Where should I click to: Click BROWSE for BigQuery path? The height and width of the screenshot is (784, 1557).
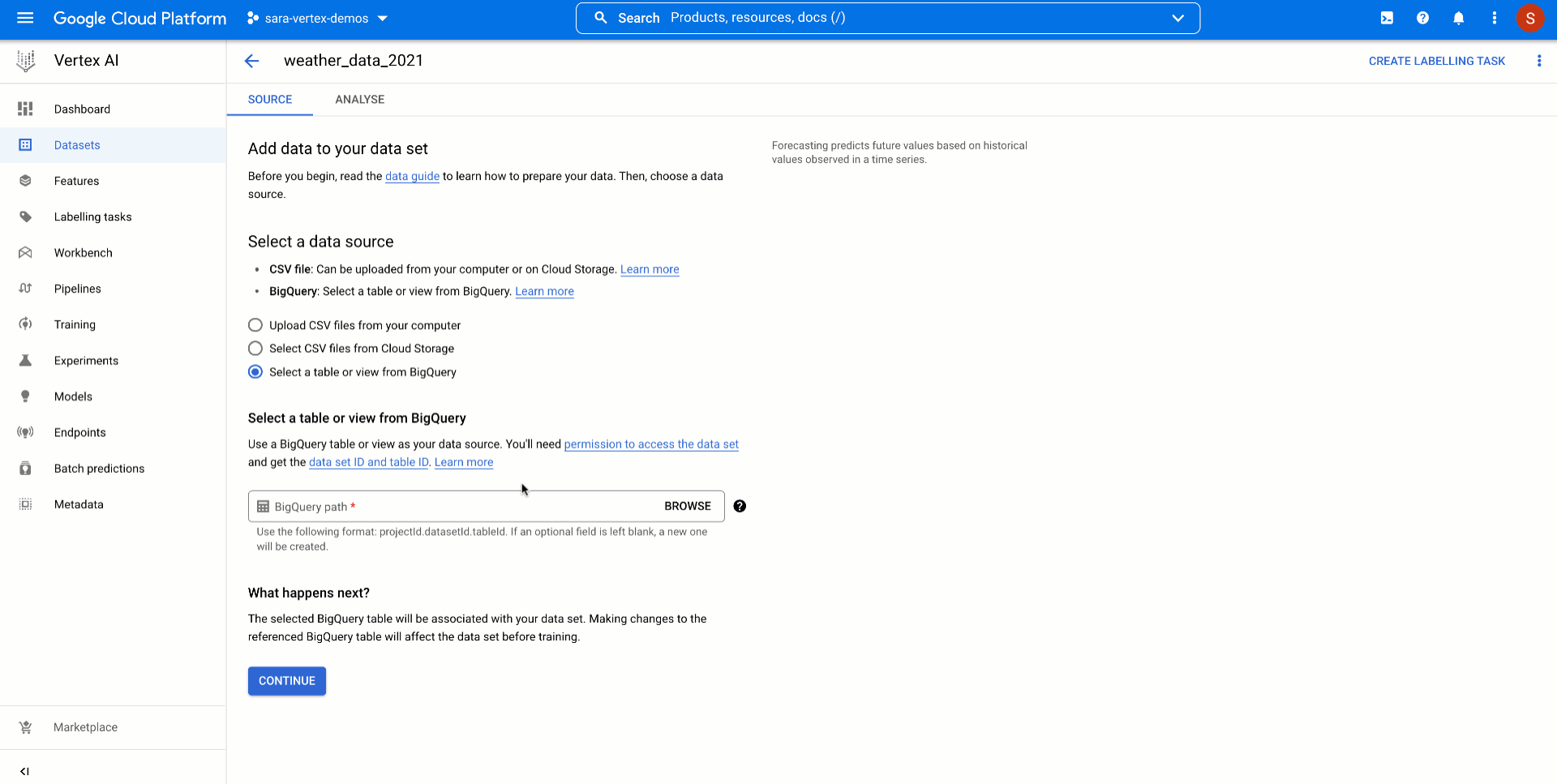688,506
